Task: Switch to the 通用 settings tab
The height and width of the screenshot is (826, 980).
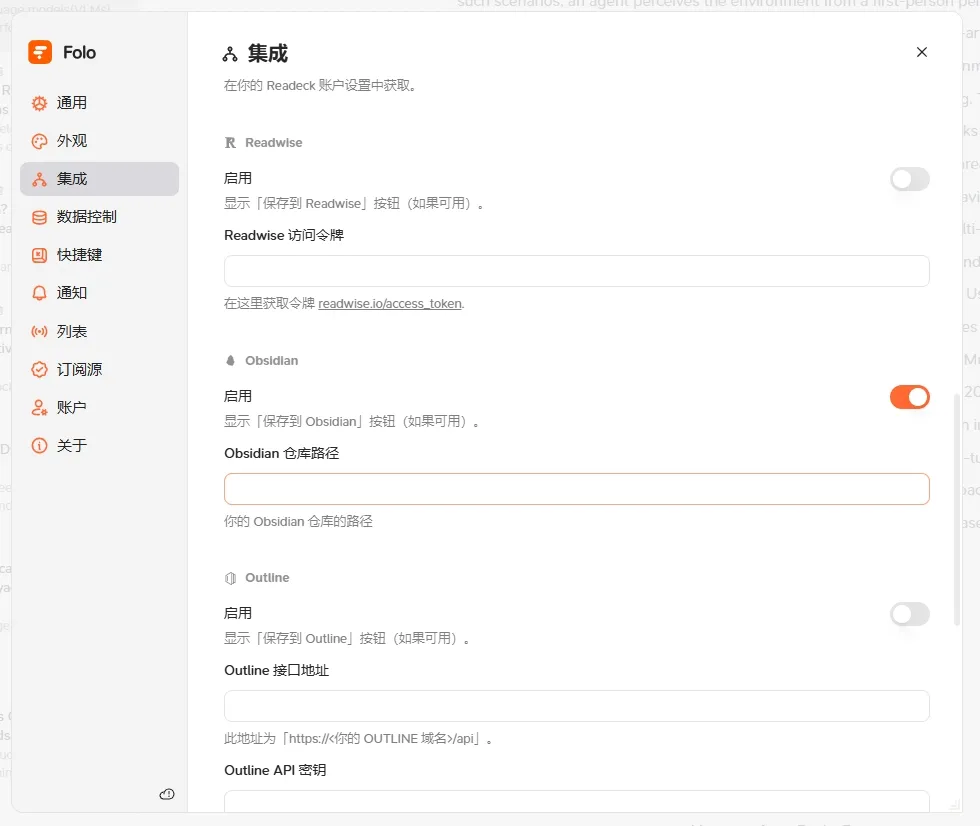Action: point(99,103)
